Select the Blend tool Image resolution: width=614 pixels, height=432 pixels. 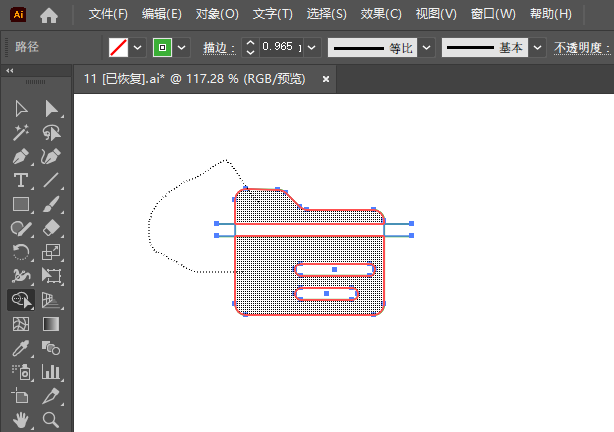tap(51, 348)
